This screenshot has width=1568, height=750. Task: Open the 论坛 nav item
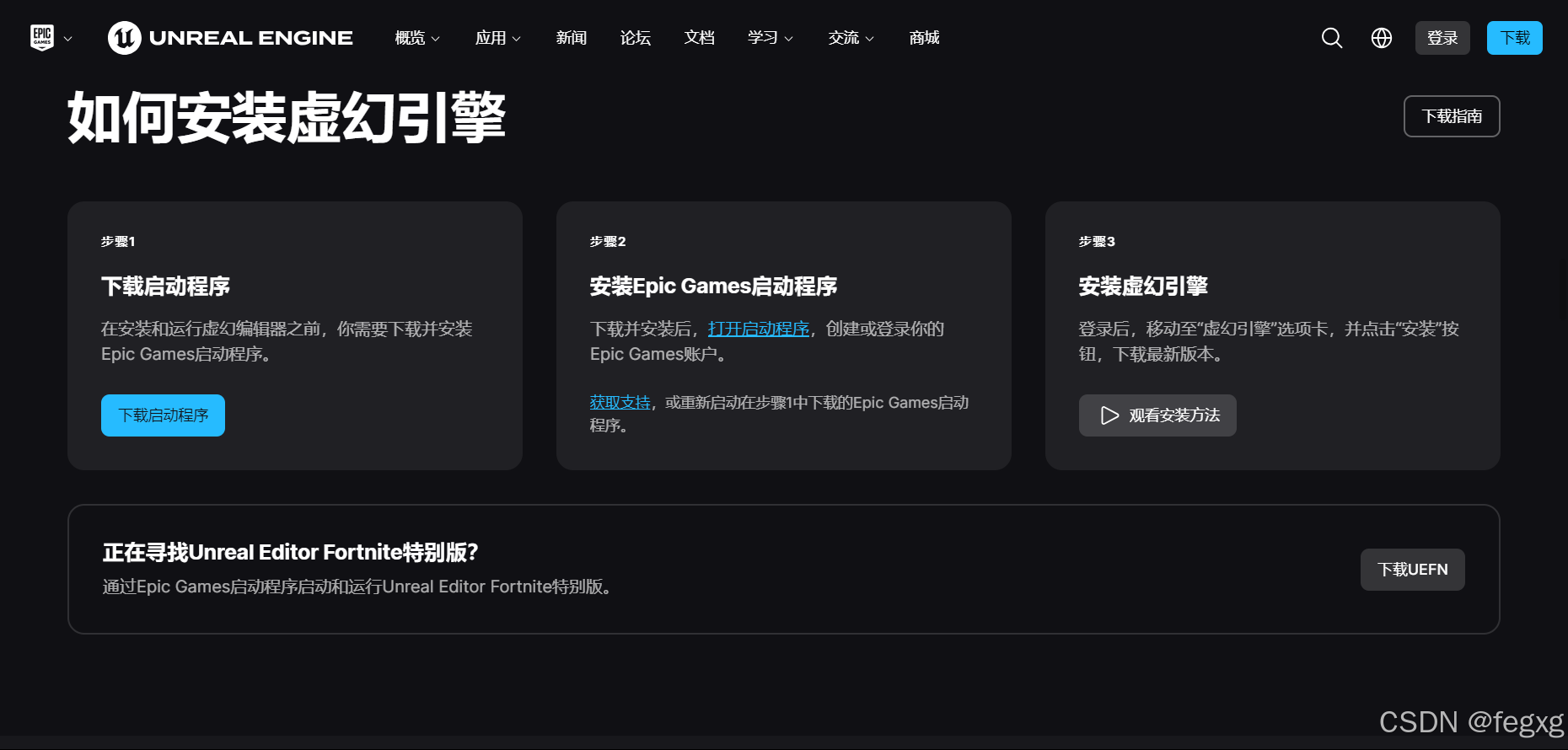click(636, 38)
